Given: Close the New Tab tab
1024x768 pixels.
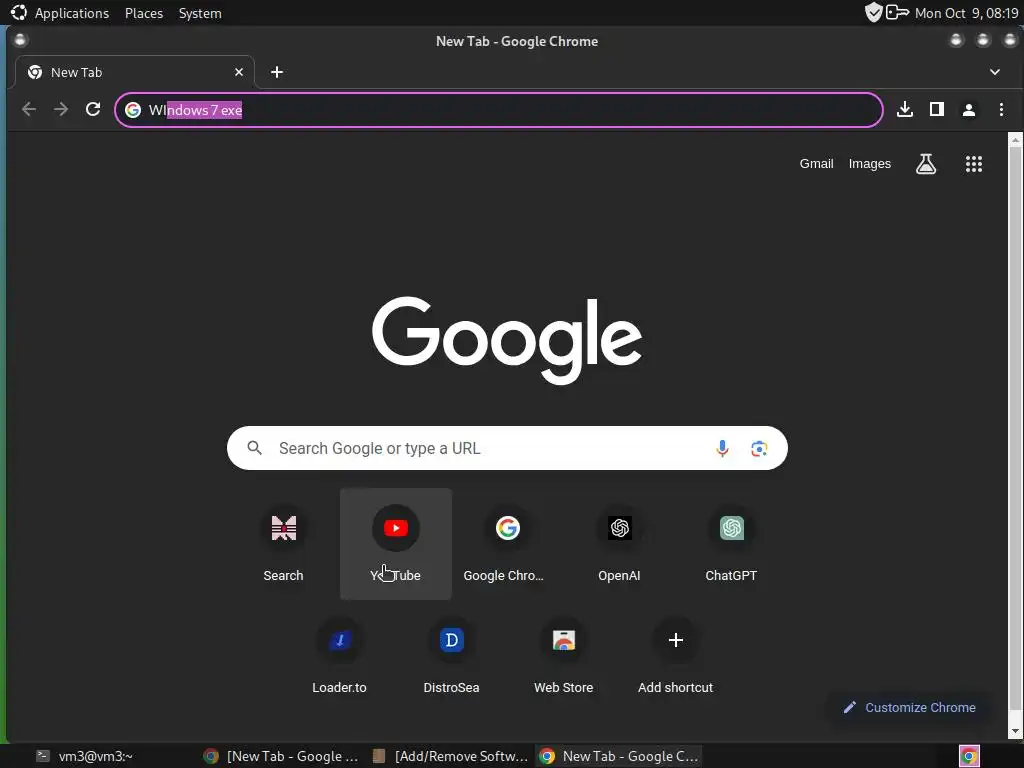Looking at the screenshot, I should (x=239, y=72).
